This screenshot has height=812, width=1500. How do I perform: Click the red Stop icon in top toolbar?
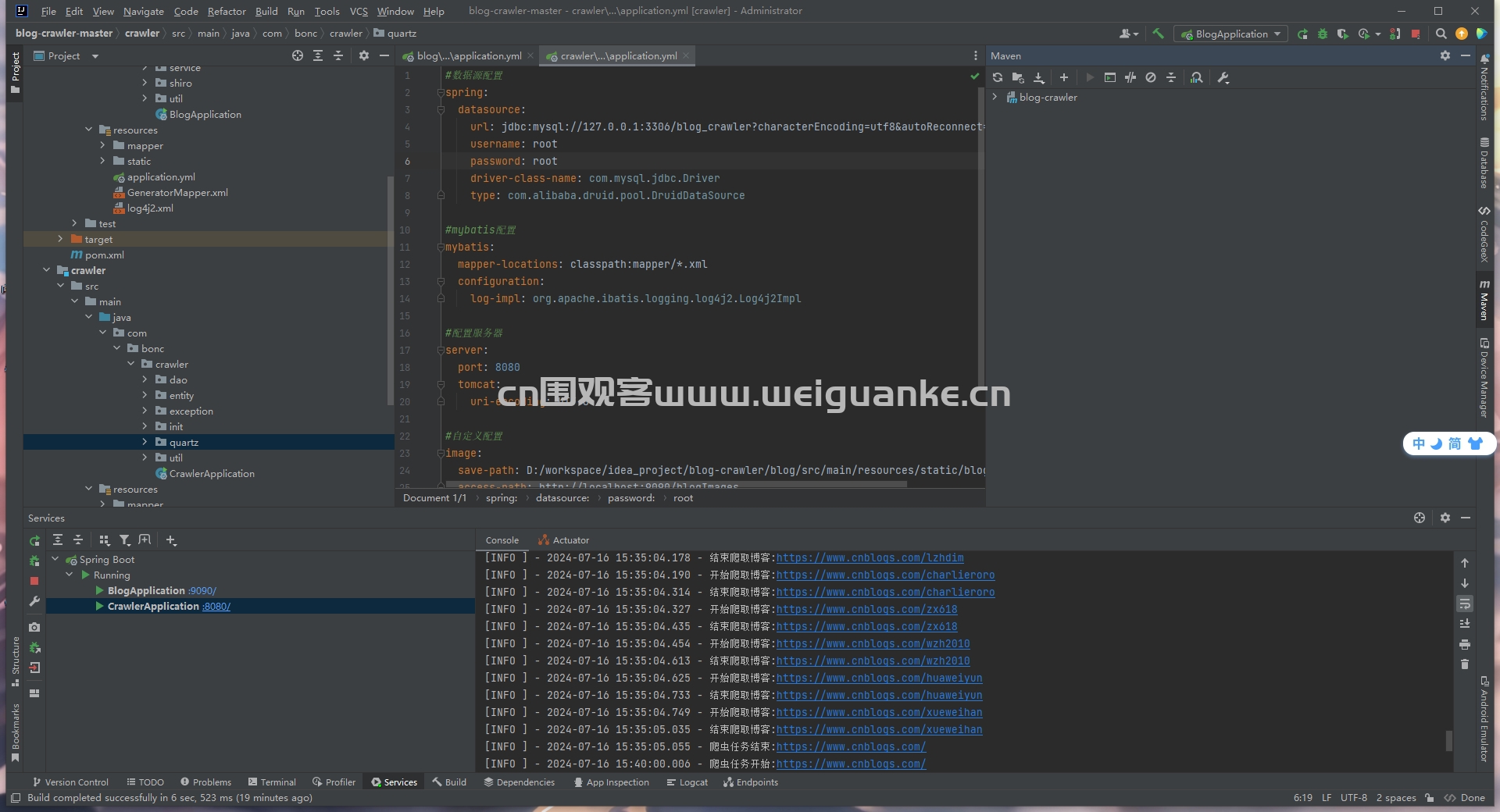(1416, 34)
